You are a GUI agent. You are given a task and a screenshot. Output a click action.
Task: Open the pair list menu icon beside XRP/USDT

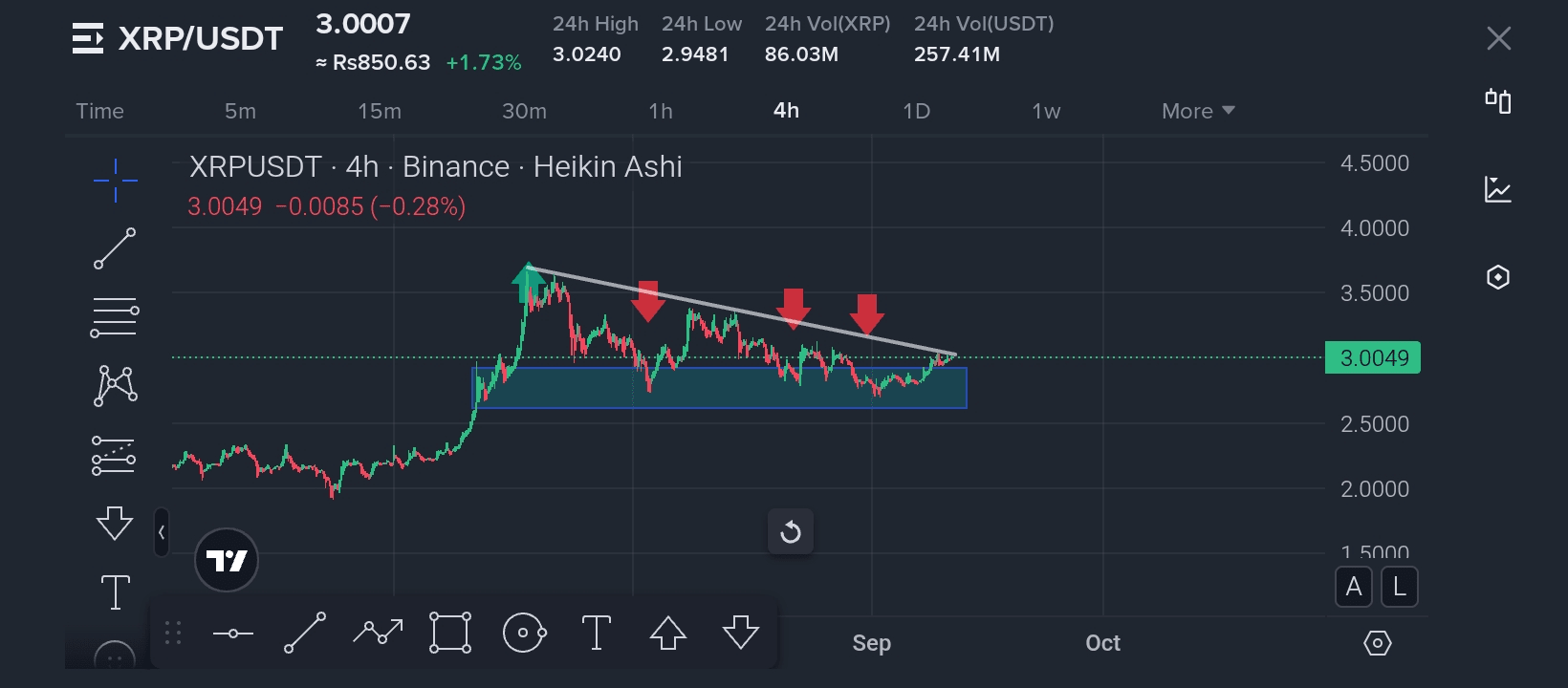(88, 38)
